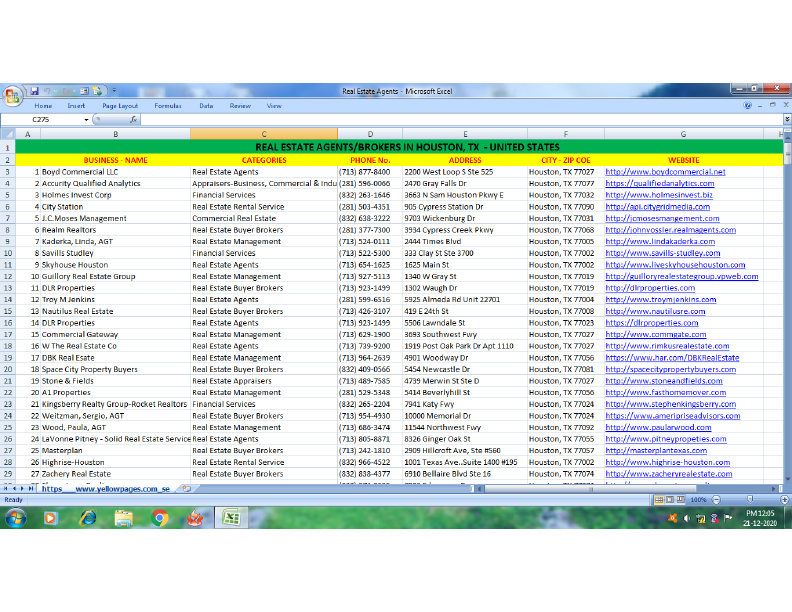Select the phone cell (713) 654-1625
This screenshot has width=792, height=612.
click(370, 265)
